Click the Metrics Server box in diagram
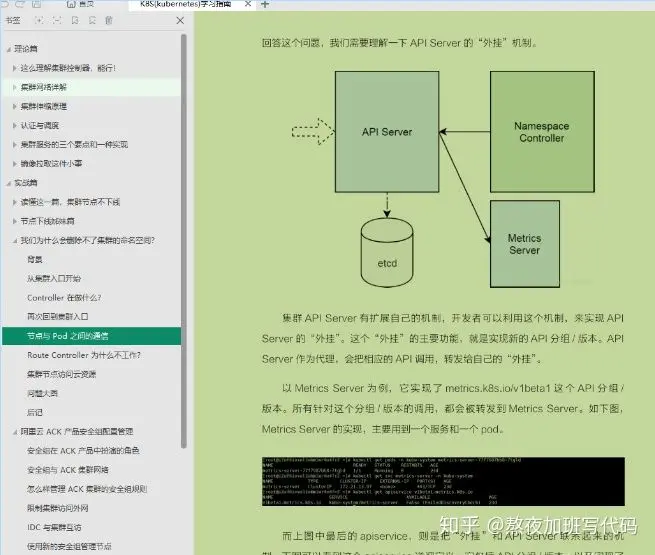 tap(525, 244)
